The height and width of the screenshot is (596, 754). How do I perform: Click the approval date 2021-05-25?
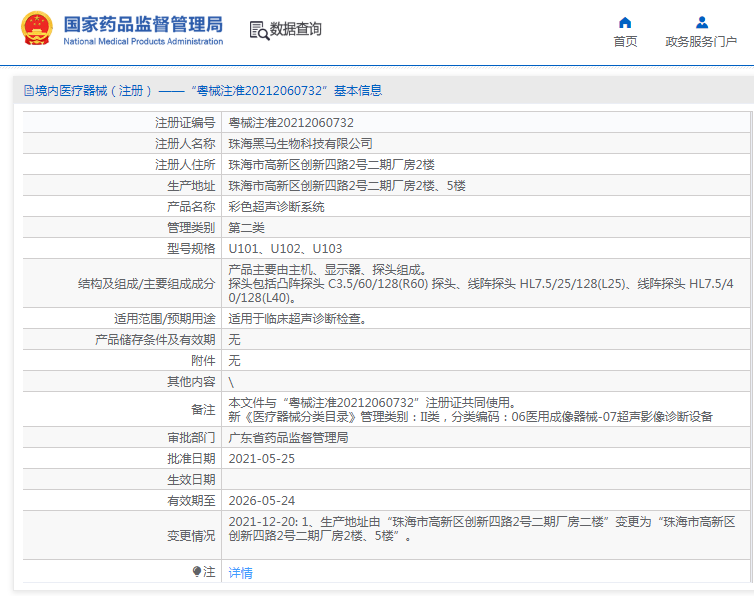262,458
